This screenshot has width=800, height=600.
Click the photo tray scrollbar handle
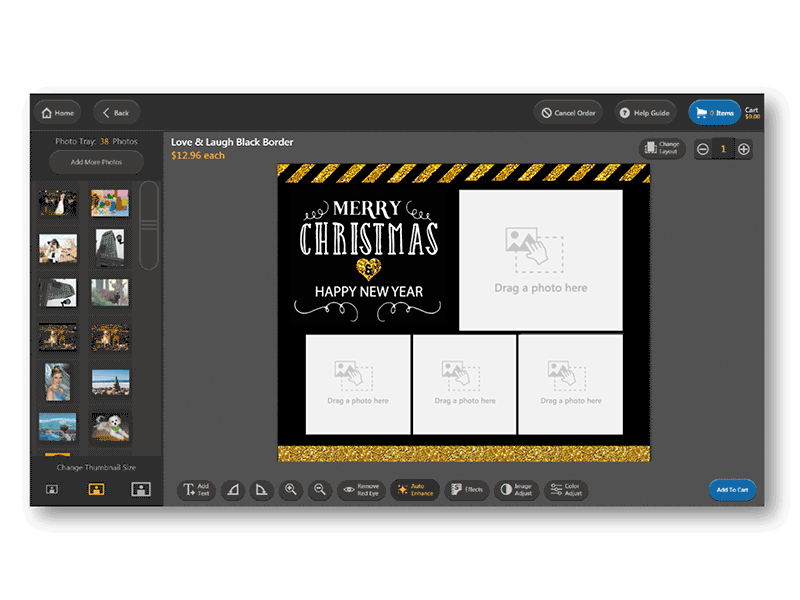pos(149,225)
